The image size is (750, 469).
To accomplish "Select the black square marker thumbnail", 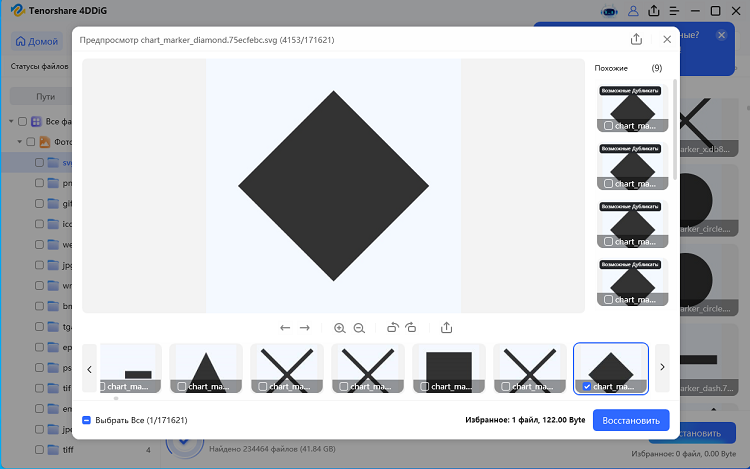I will 449,368.
